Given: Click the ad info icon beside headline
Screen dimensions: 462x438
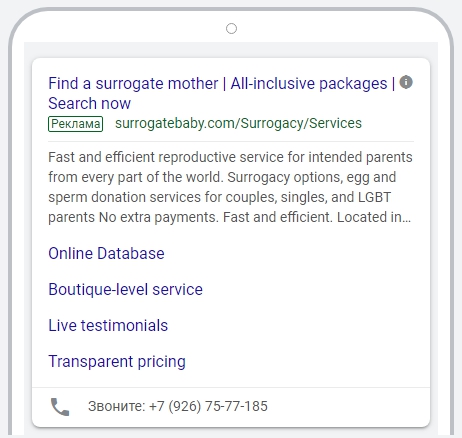Looking at the screenshot, I should [406, 82].
